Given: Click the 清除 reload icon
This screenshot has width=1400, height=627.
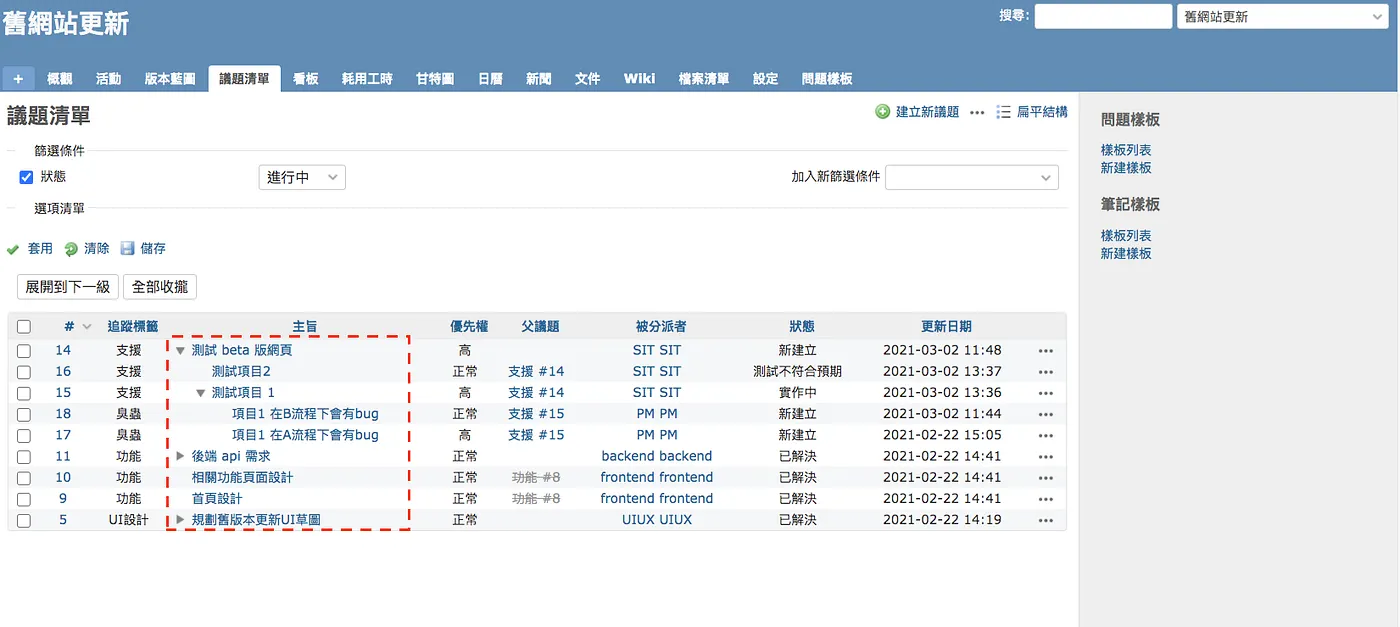Looking at the screenshot, I should 71,249.
